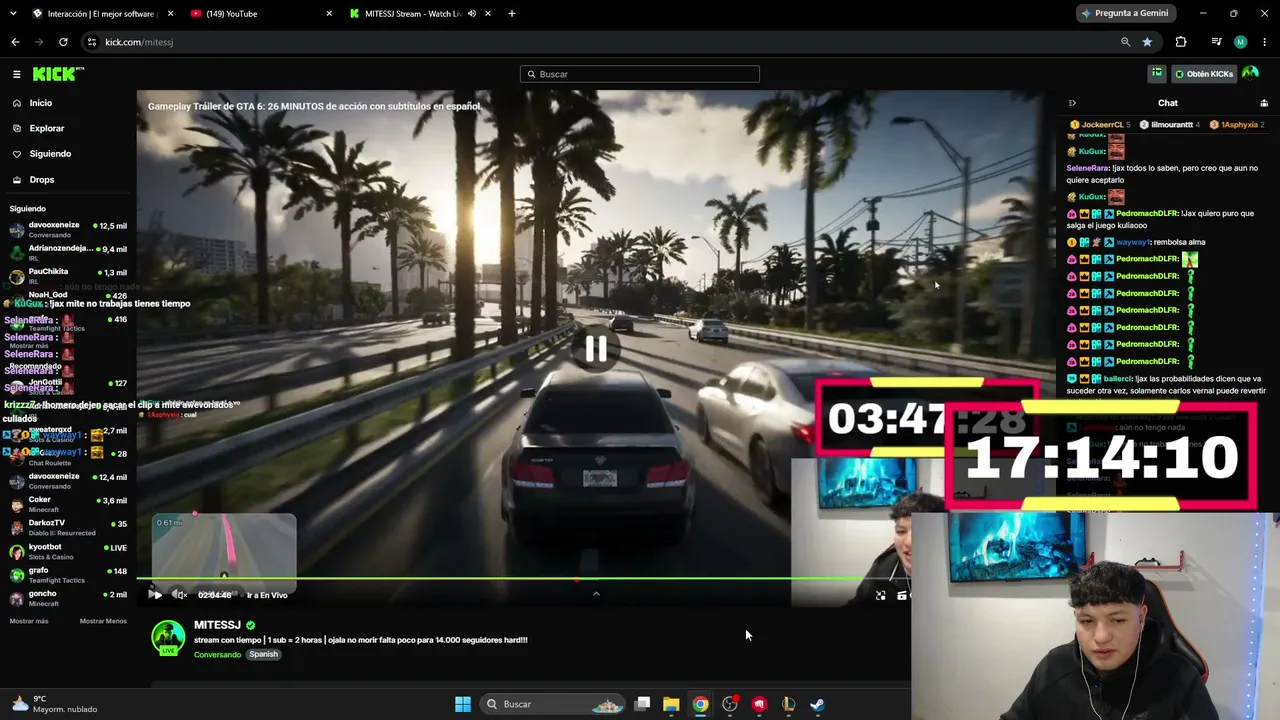1280x720 pixels.
Task: Open the Kick sidebar hamburger menu
Action: [17, 74]
